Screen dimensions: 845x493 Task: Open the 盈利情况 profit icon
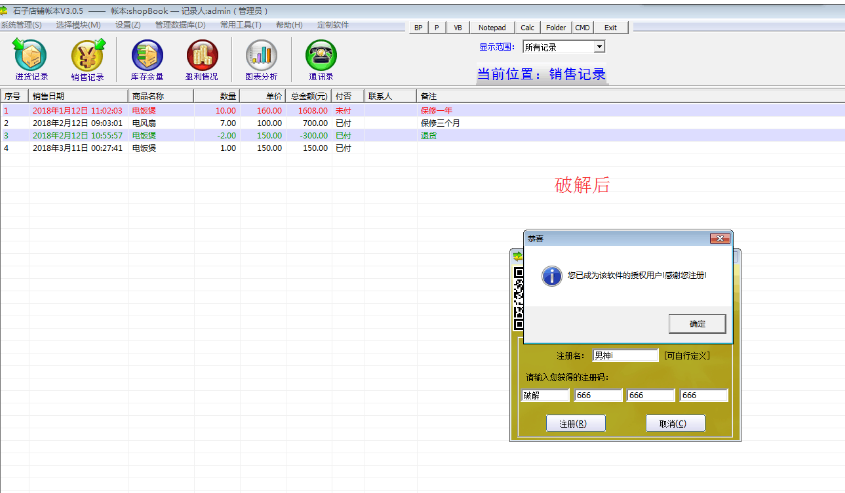coord(202,60)
